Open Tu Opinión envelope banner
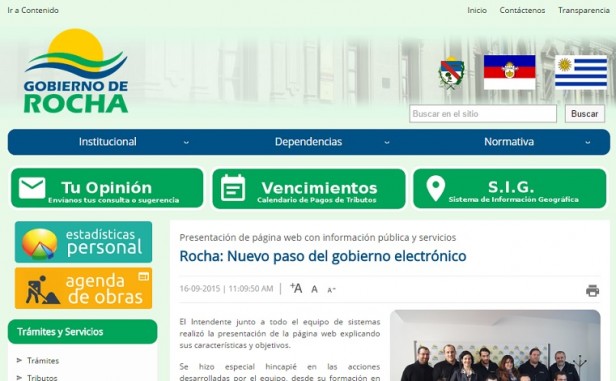This screenshot has height=381, width=616. (107, 188)
